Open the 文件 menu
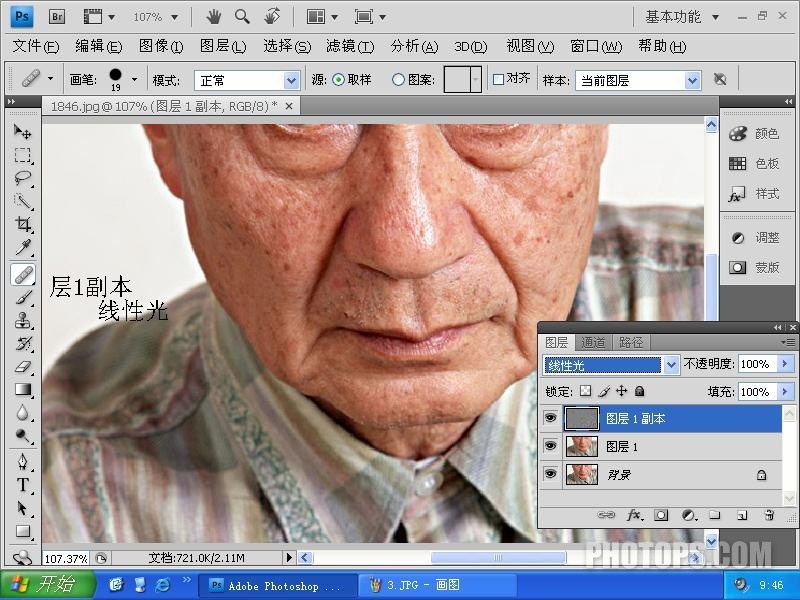The image size is (800, 600). 35,46
